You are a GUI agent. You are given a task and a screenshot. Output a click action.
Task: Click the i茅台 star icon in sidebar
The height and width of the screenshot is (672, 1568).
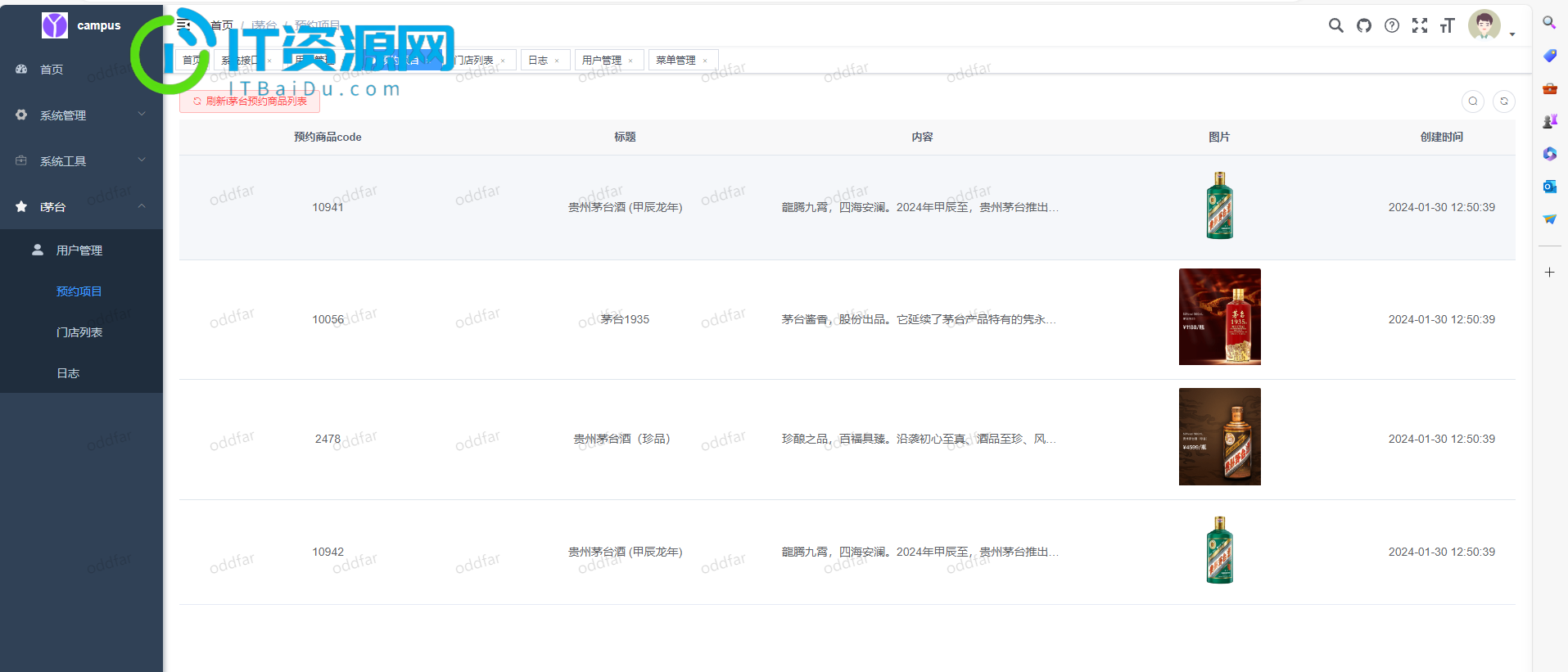21,207
